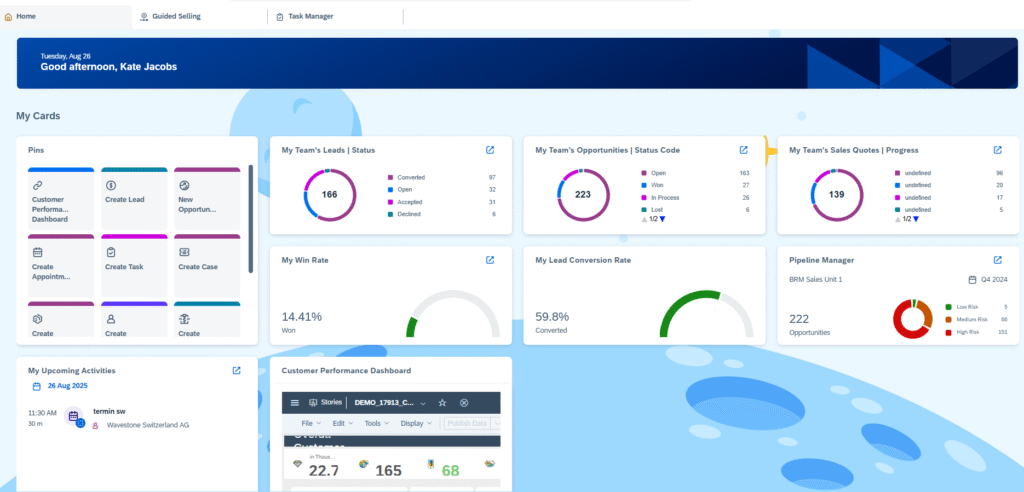Open the hamburger menu in dashboard preview
The height and width of the screenshot is (492, 1024).
[x=295, y=402]
